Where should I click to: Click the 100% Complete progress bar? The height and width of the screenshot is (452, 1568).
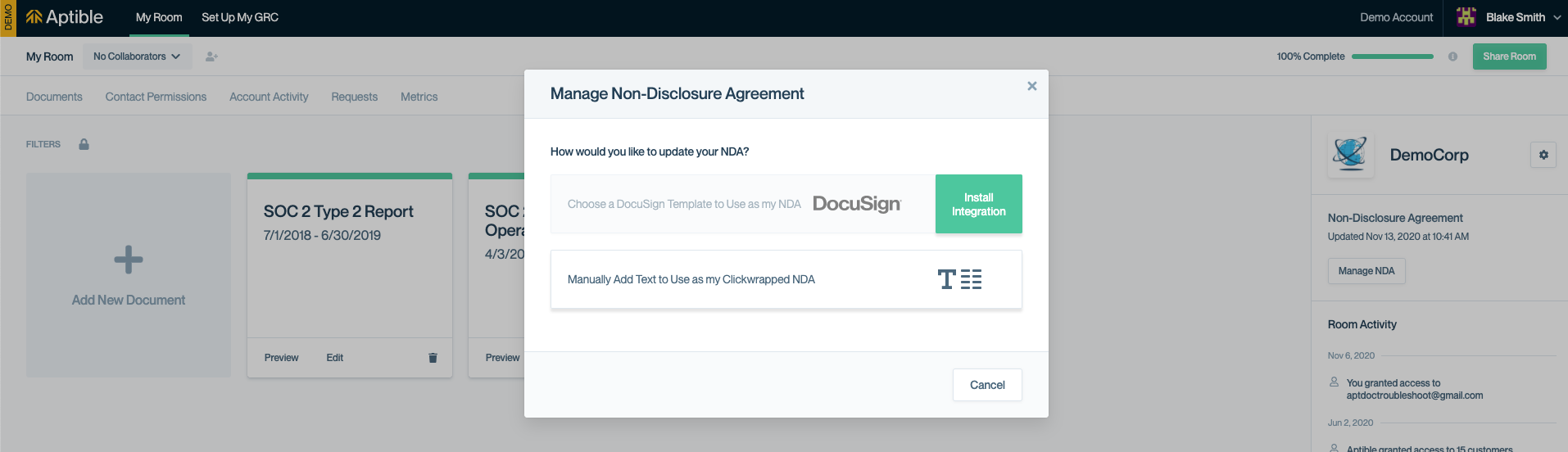point(1393,56)
